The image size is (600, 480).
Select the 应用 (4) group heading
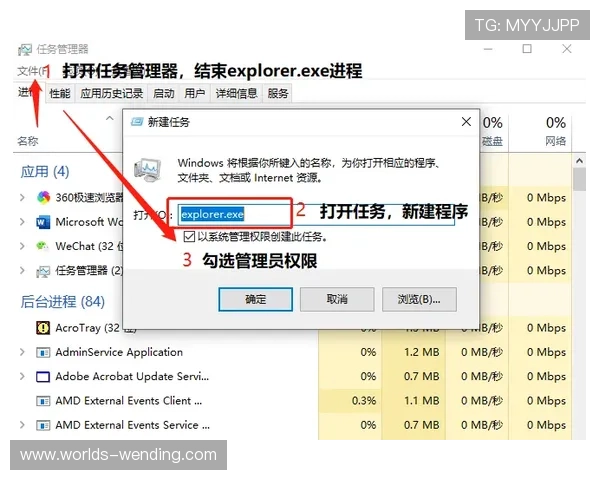[45, 171]
